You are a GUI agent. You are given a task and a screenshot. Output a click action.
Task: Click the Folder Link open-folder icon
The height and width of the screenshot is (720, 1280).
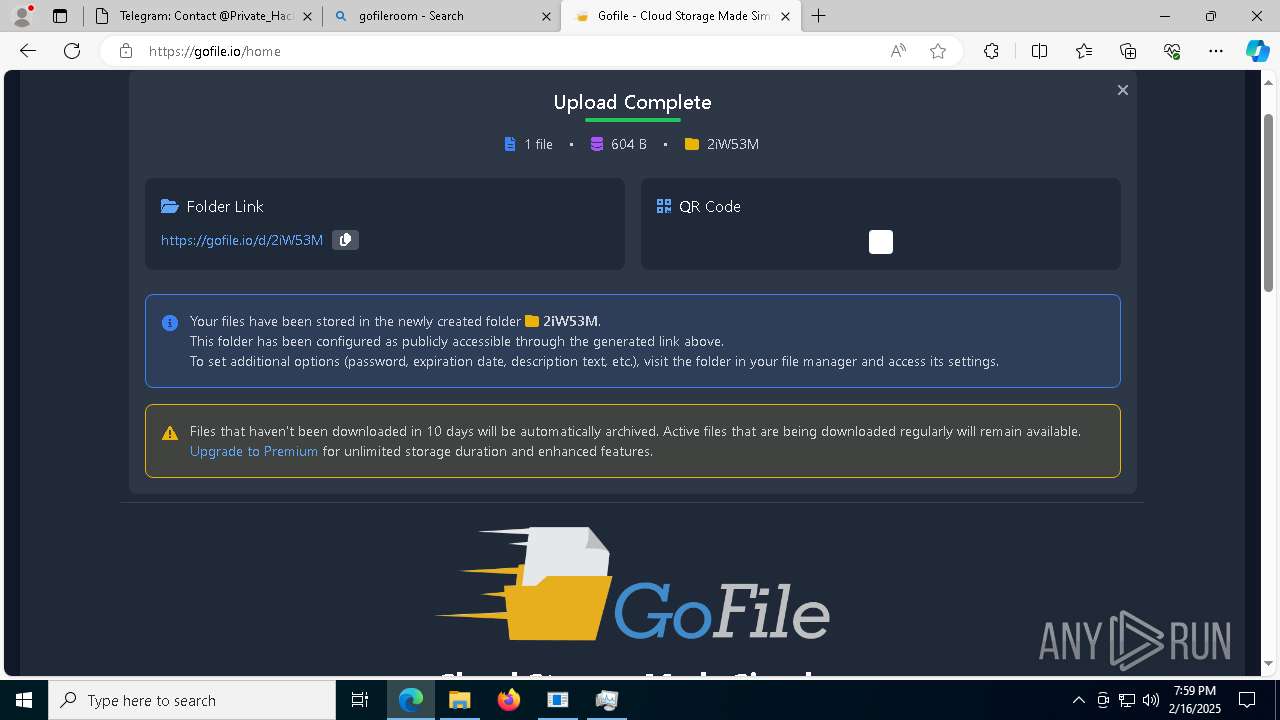click(x=170, y=206)
